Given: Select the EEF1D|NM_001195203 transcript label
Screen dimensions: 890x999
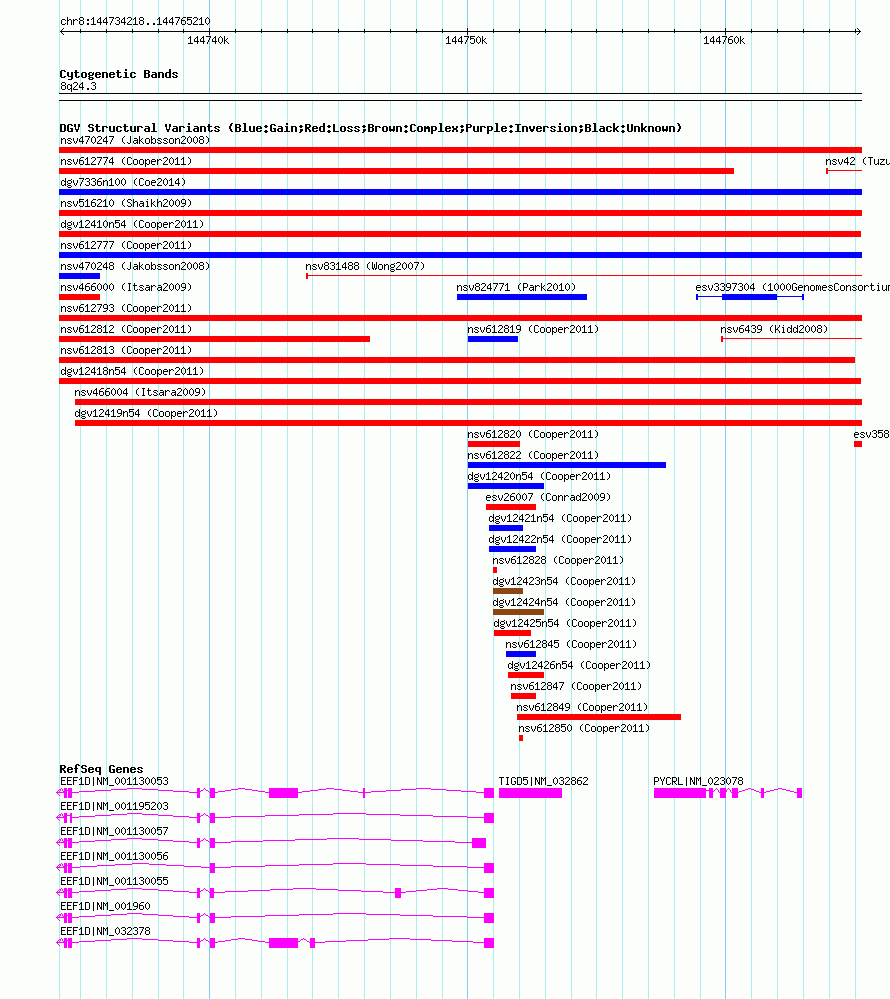Looking at the screenshot, I should (x=114, y=807).
